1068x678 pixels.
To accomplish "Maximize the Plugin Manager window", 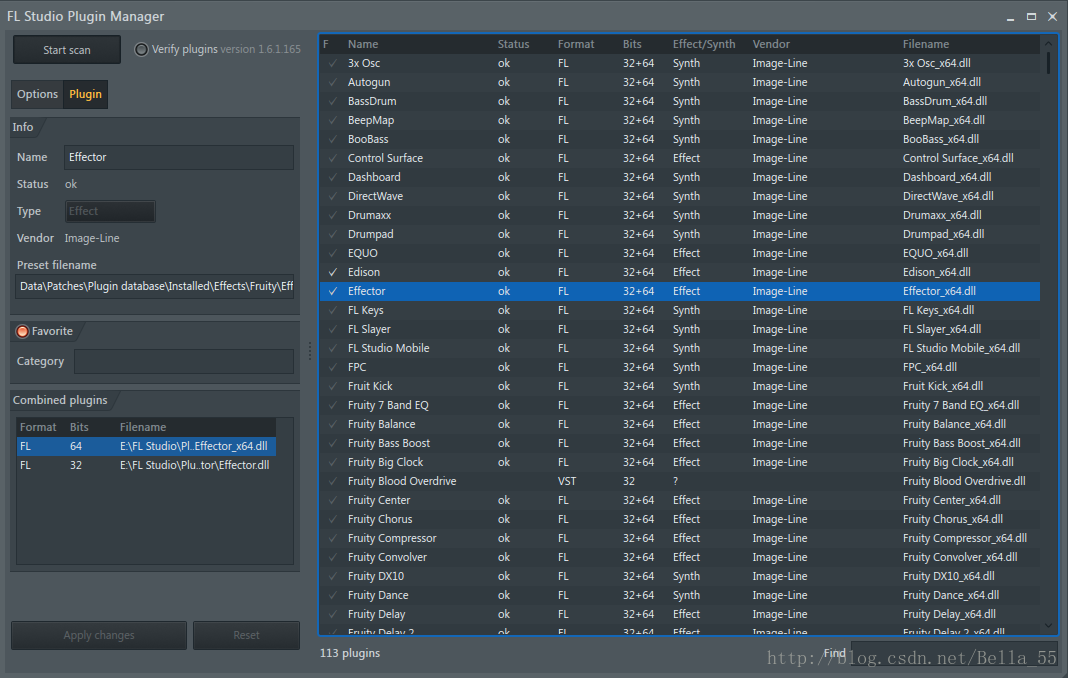I will pos(1031,16).
